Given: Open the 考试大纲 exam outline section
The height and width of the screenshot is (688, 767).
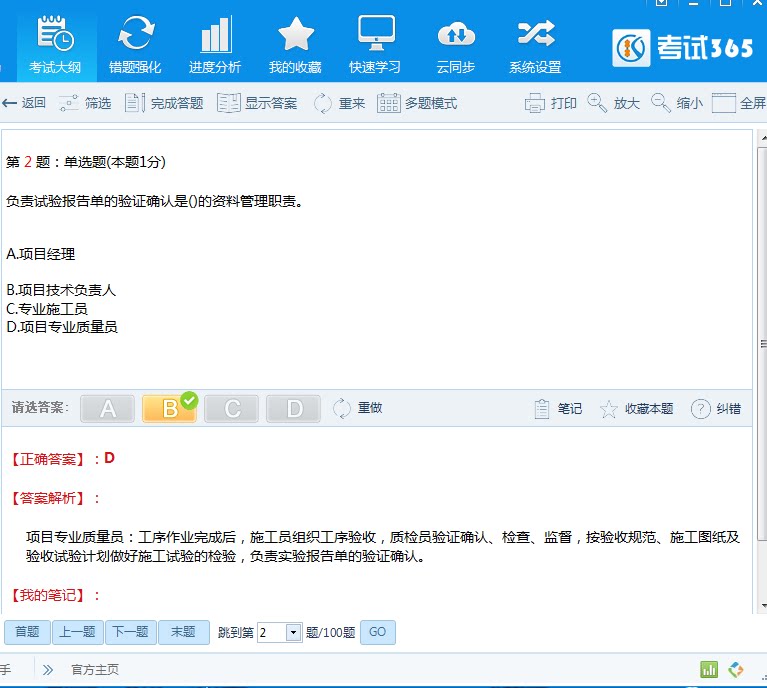Looking at the screenshot, I should click(55, 46).
